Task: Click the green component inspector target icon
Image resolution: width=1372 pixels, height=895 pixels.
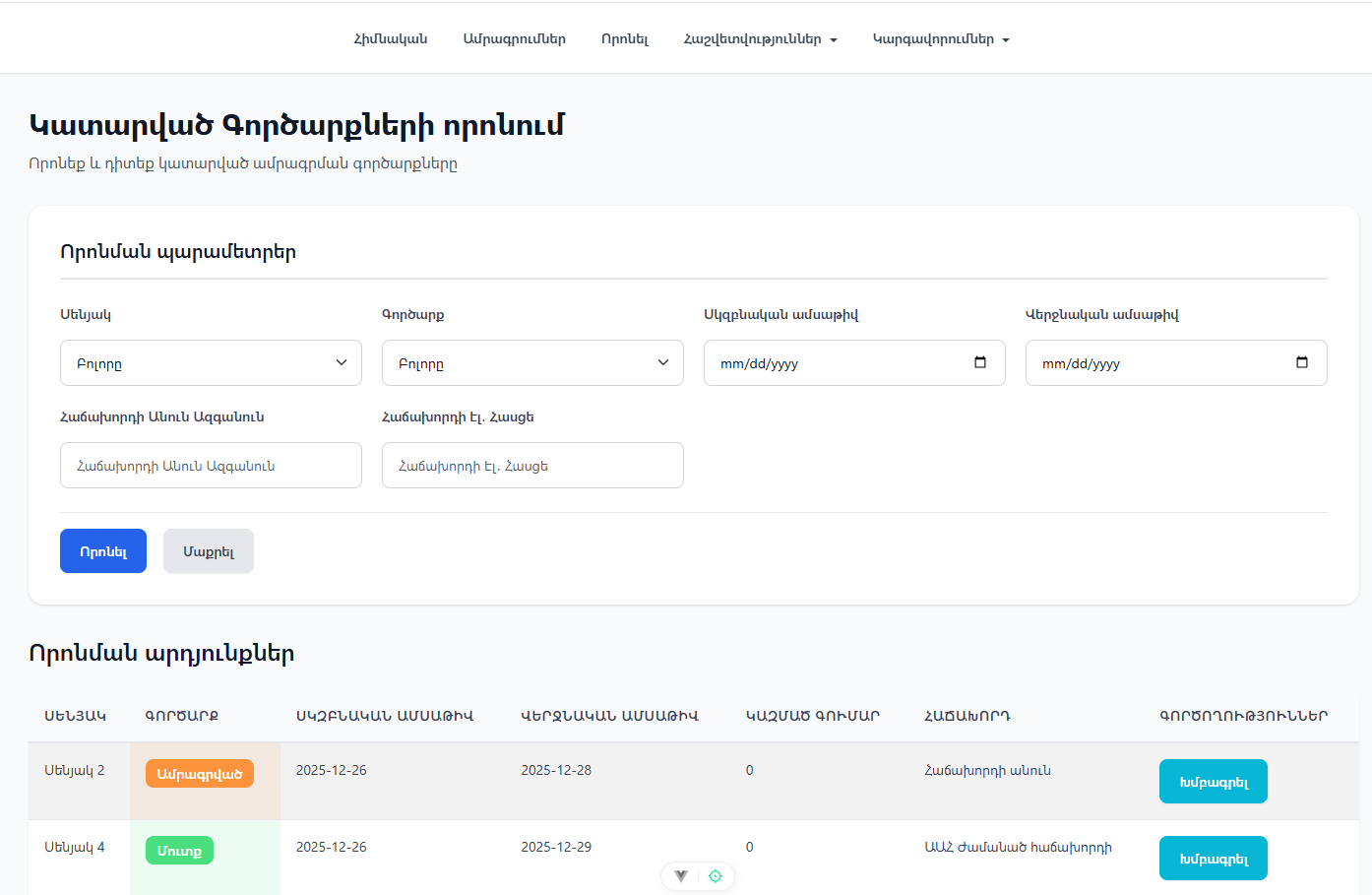Action: (716, 876)
